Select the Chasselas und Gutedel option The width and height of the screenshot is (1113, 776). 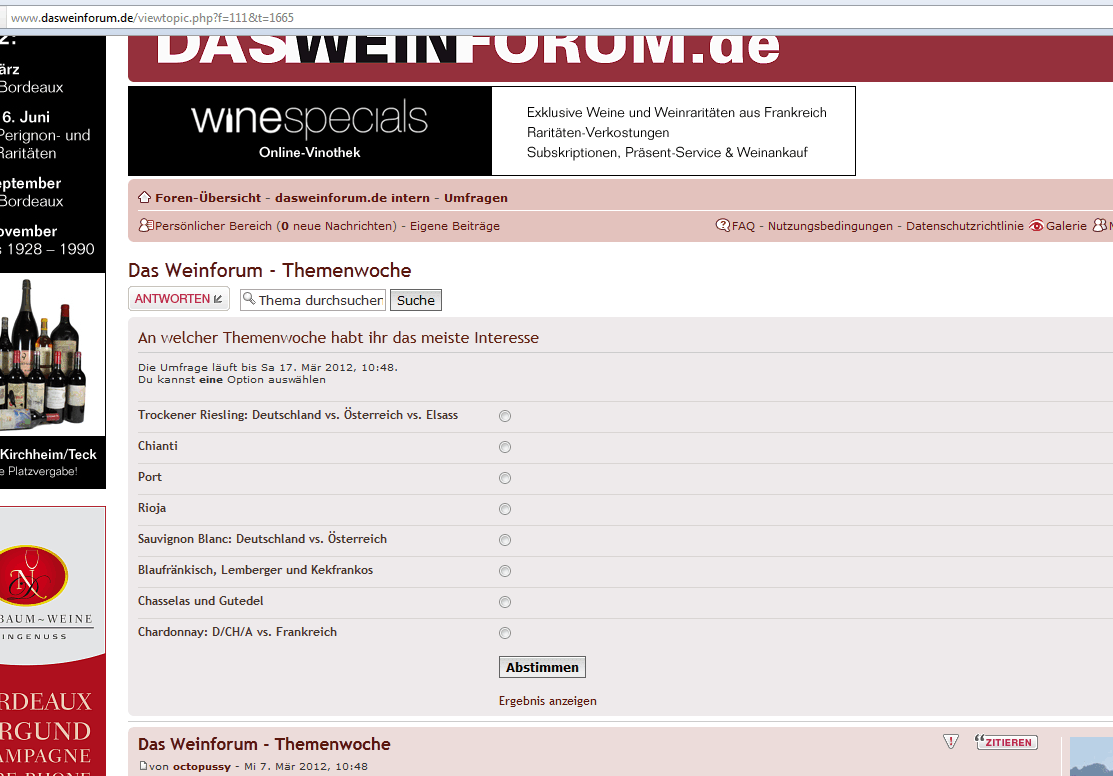click(505, 602)
